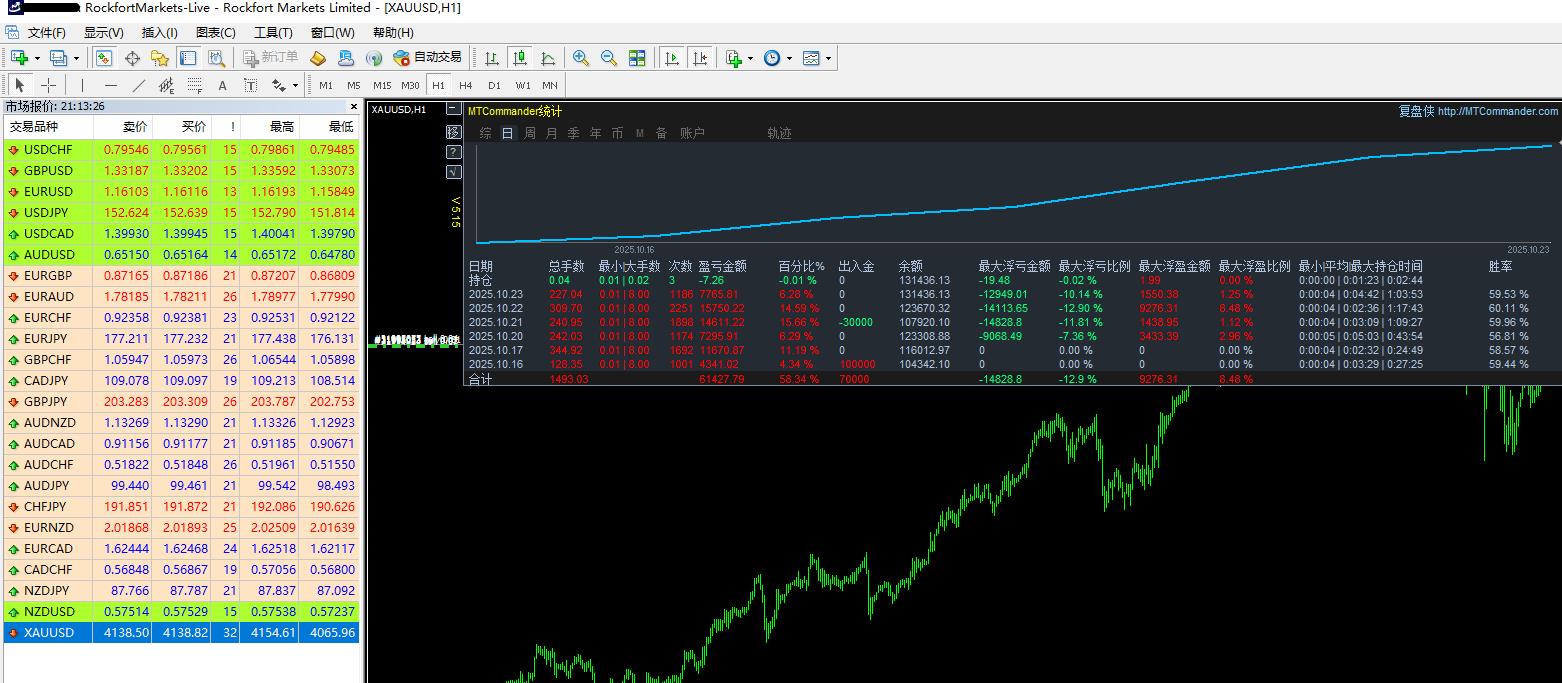This screenshot has height=683, width=1562.
Task: Select the Fibonacci retracement tool
Action: pos(194,85)
